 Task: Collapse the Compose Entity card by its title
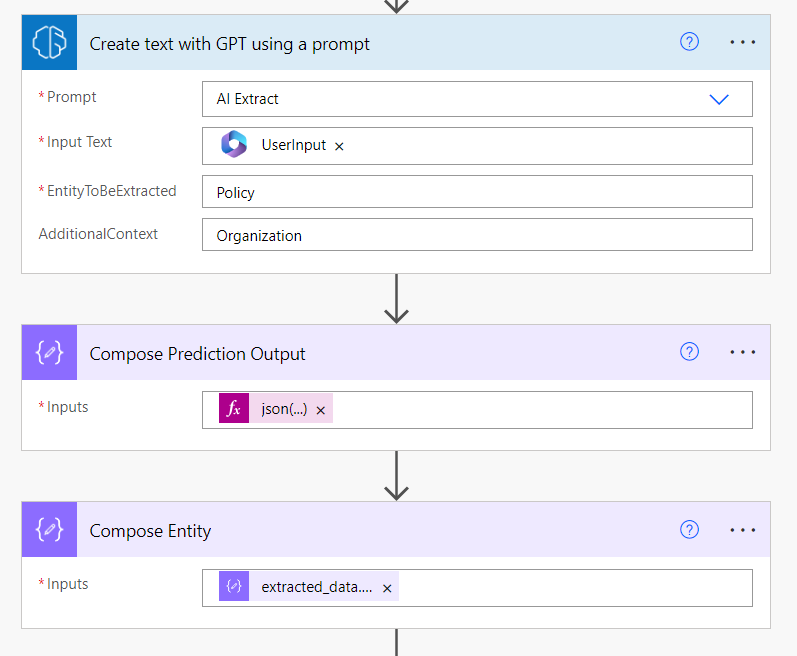(x=150, y=531)
